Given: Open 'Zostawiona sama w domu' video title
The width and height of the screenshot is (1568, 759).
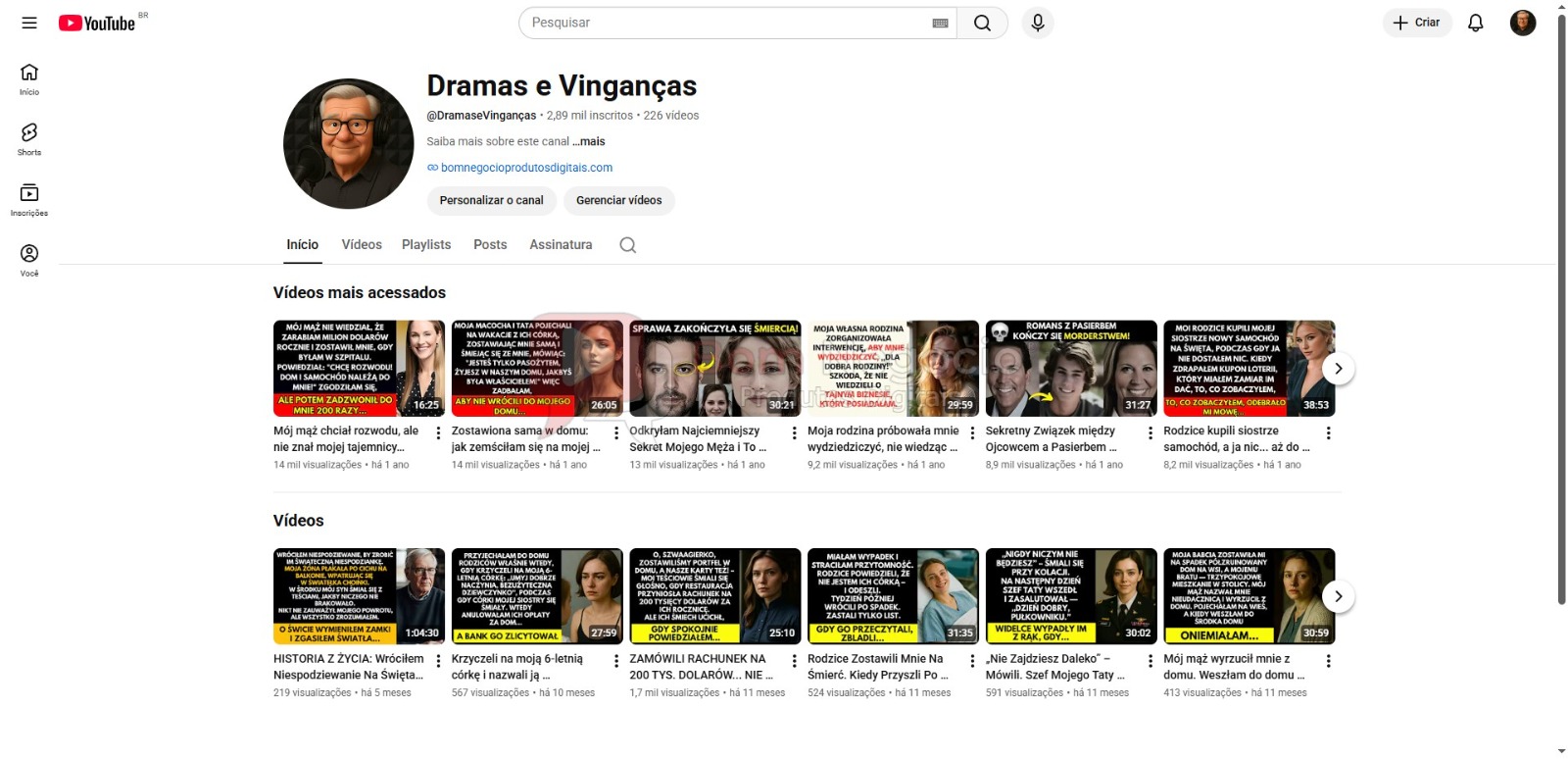Looking at the screenshot, I should click(x=525, y=438).
